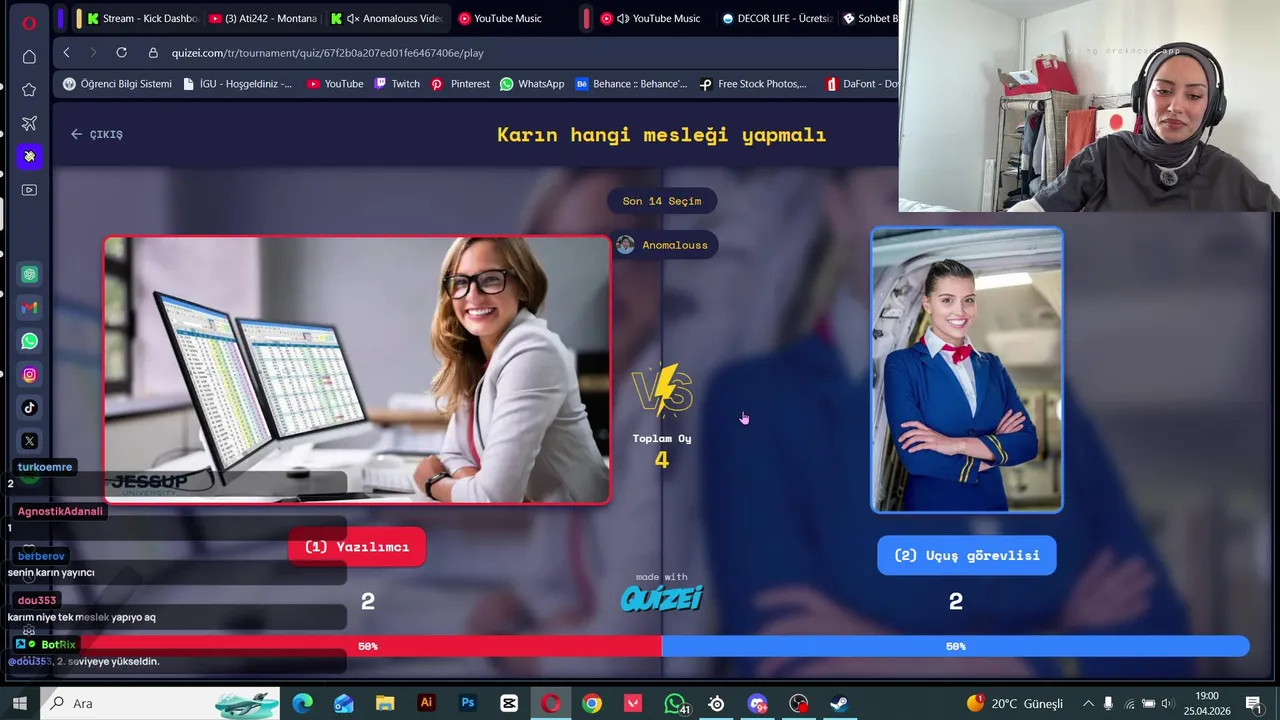Switch to Anomalouss Video tab
This screenshot has height=720, width=1280.
(387, 18)
